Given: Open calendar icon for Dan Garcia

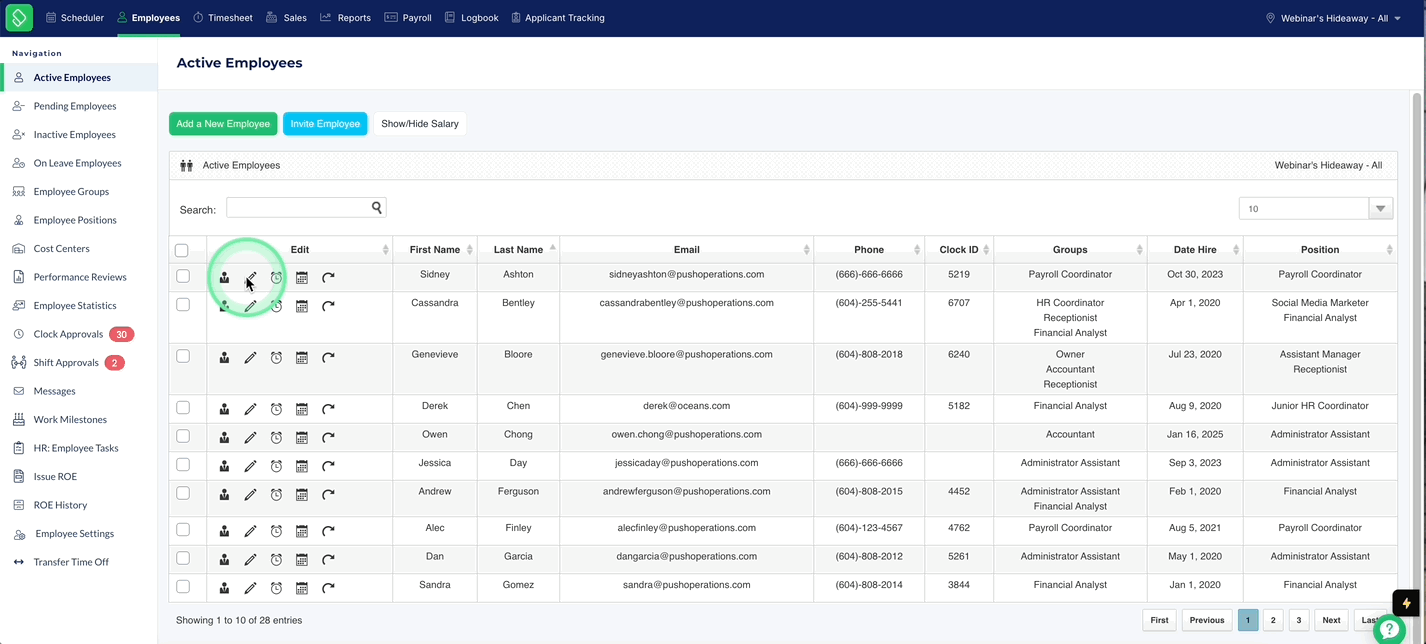Looking at the screenshot, I should coord(301,559).
